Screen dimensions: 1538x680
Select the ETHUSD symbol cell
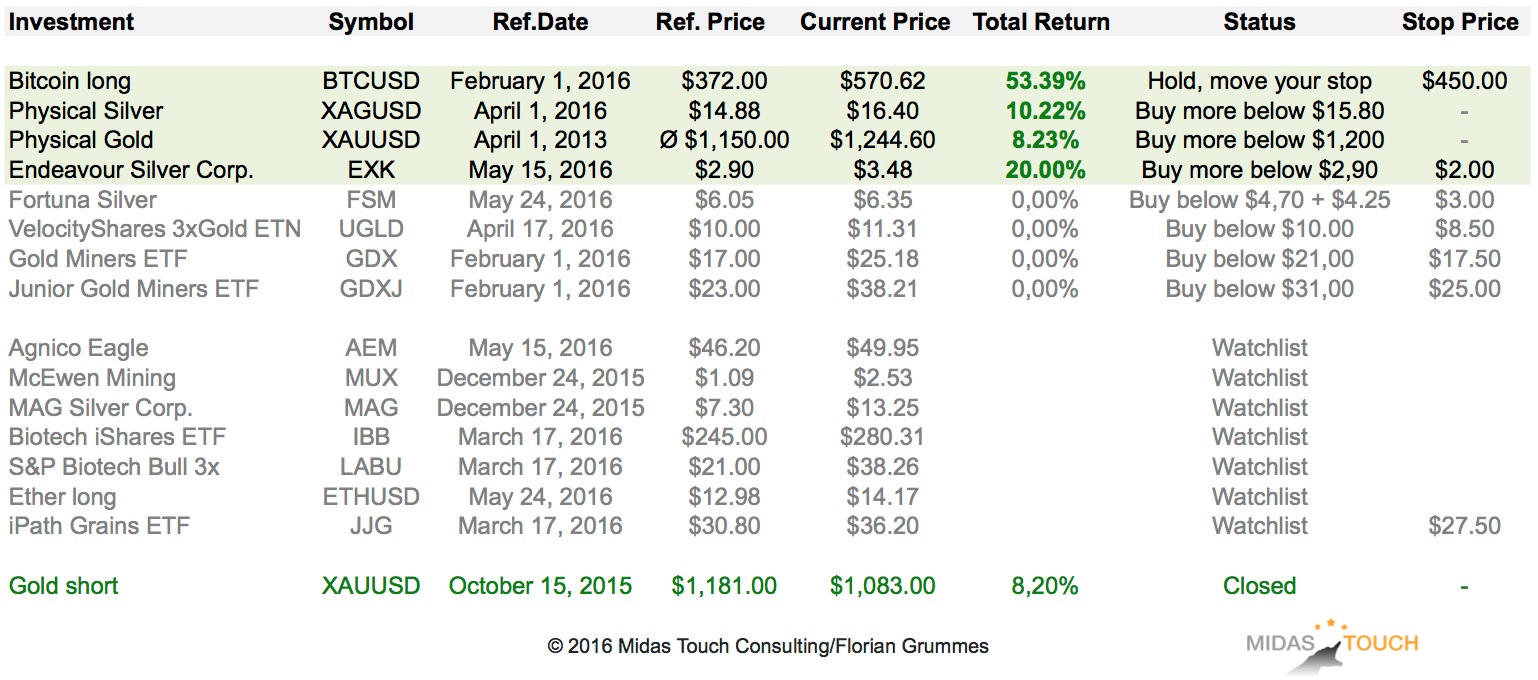click(371, 497)
